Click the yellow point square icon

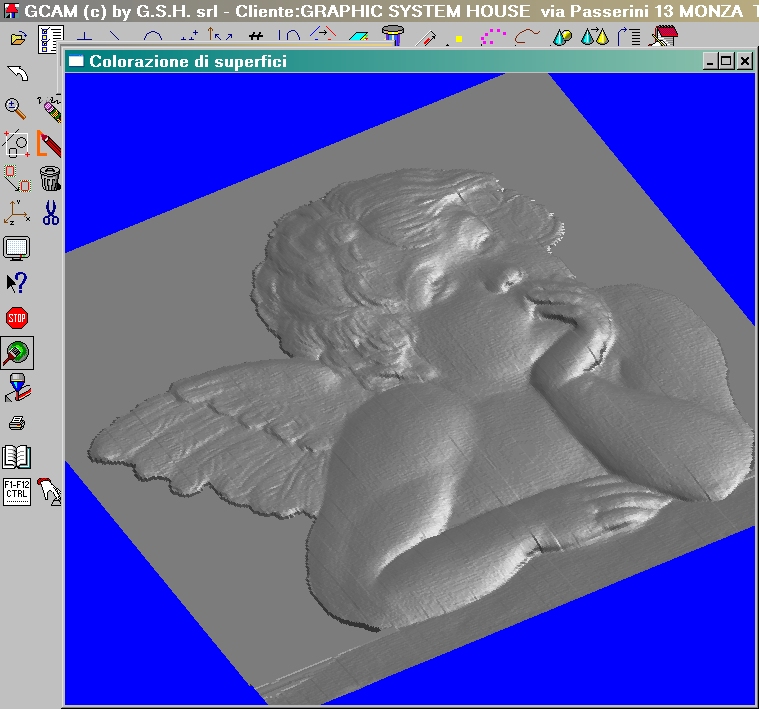(458, 39)
